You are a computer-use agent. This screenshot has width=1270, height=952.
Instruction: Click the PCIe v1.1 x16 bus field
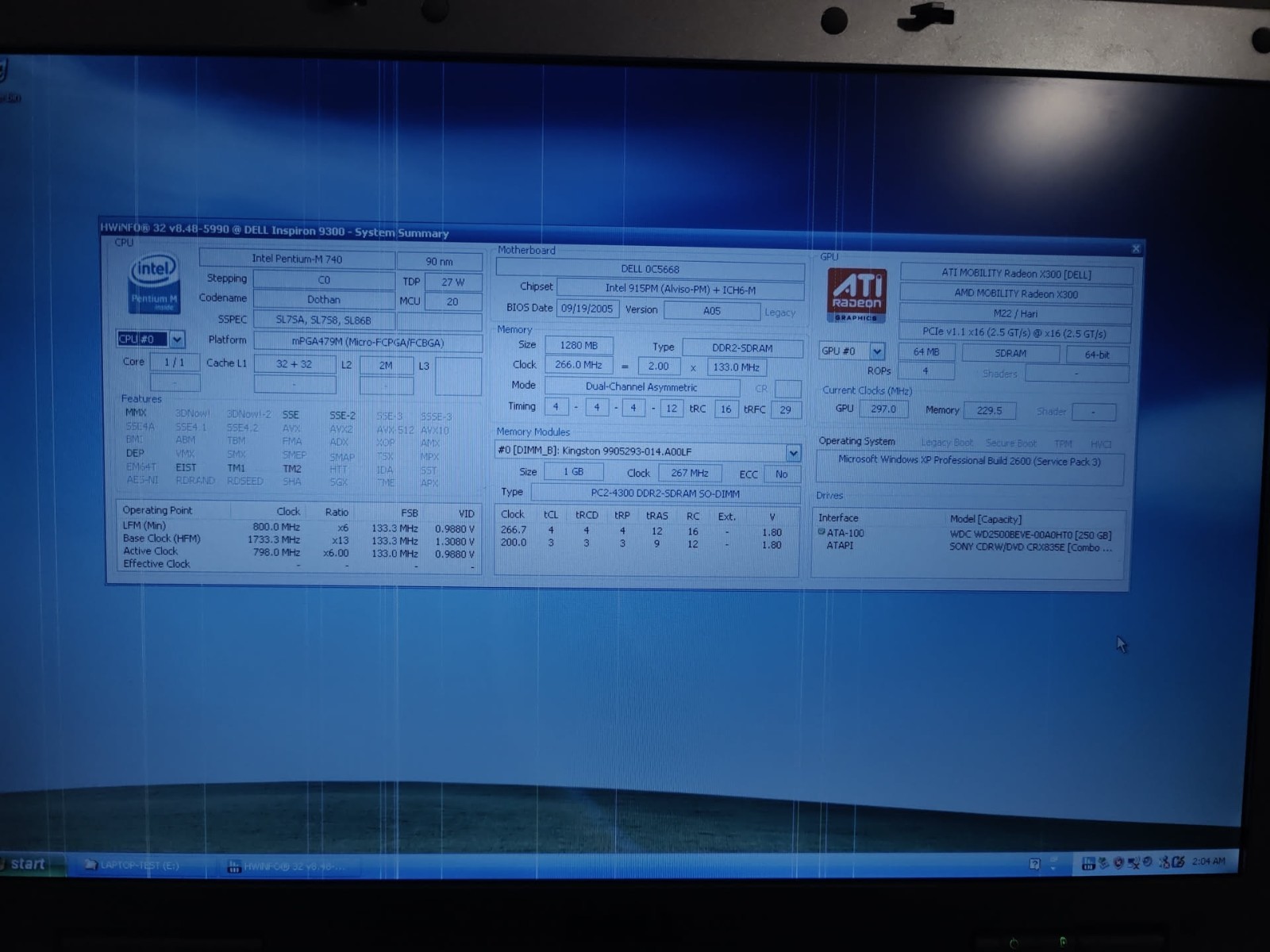(1015, 333)
